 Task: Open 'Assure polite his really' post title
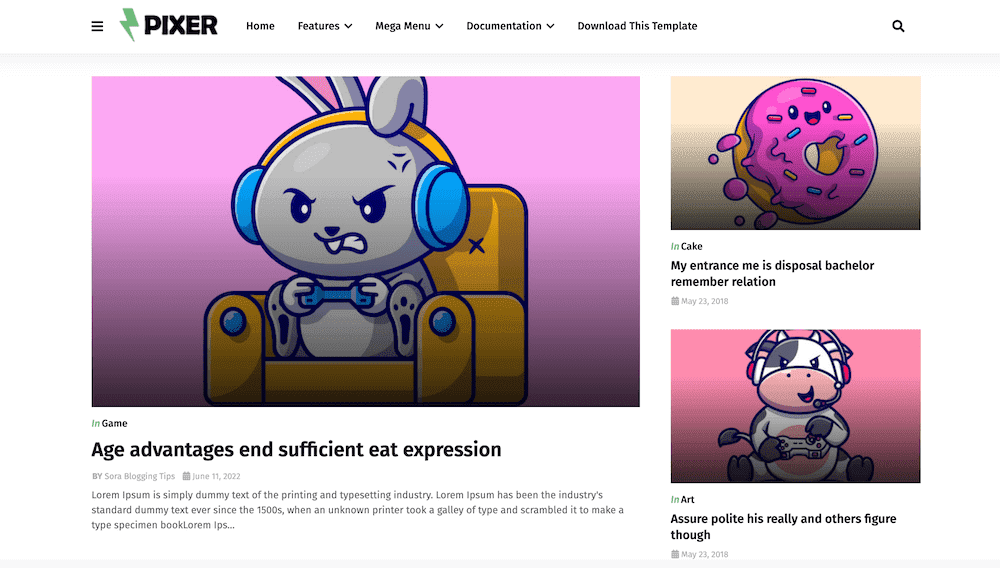click(x=783, y=527)
